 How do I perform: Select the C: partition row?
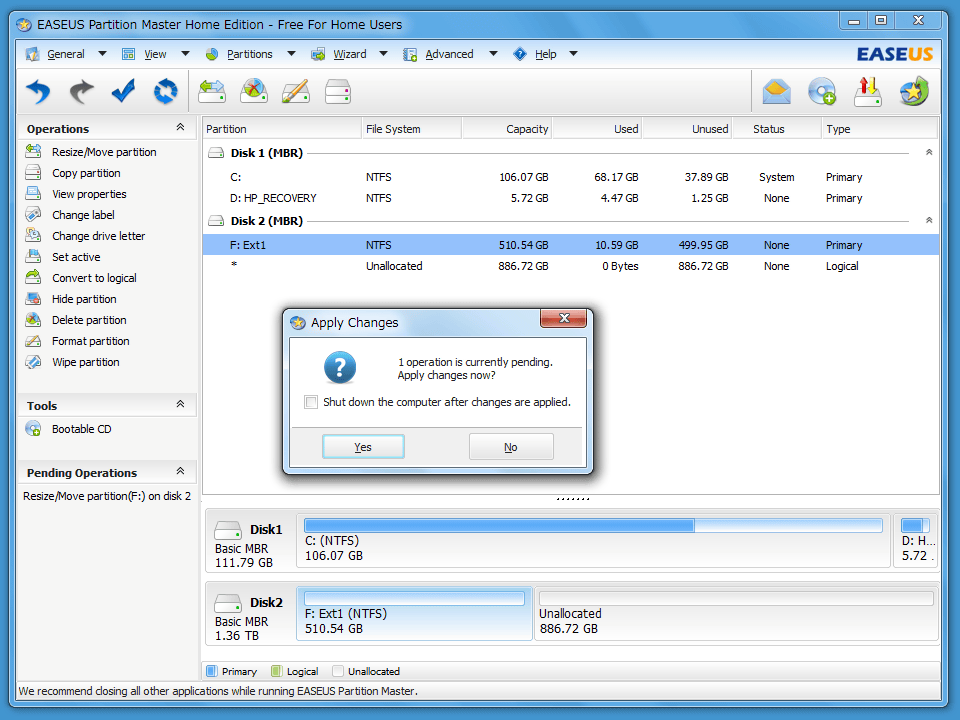pos(571,177)
